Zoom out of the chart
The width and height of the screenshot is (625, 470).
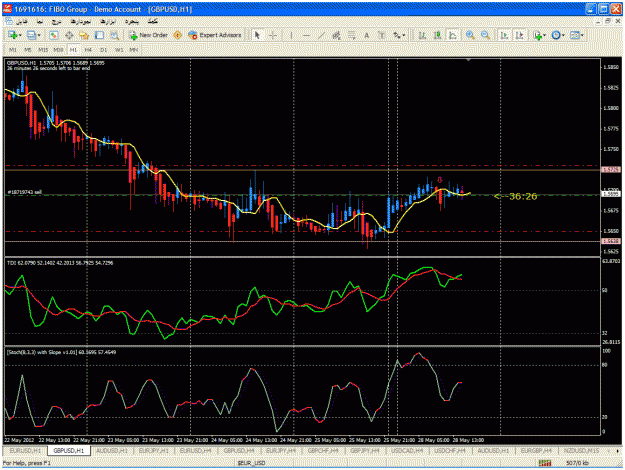pos(485,35)
